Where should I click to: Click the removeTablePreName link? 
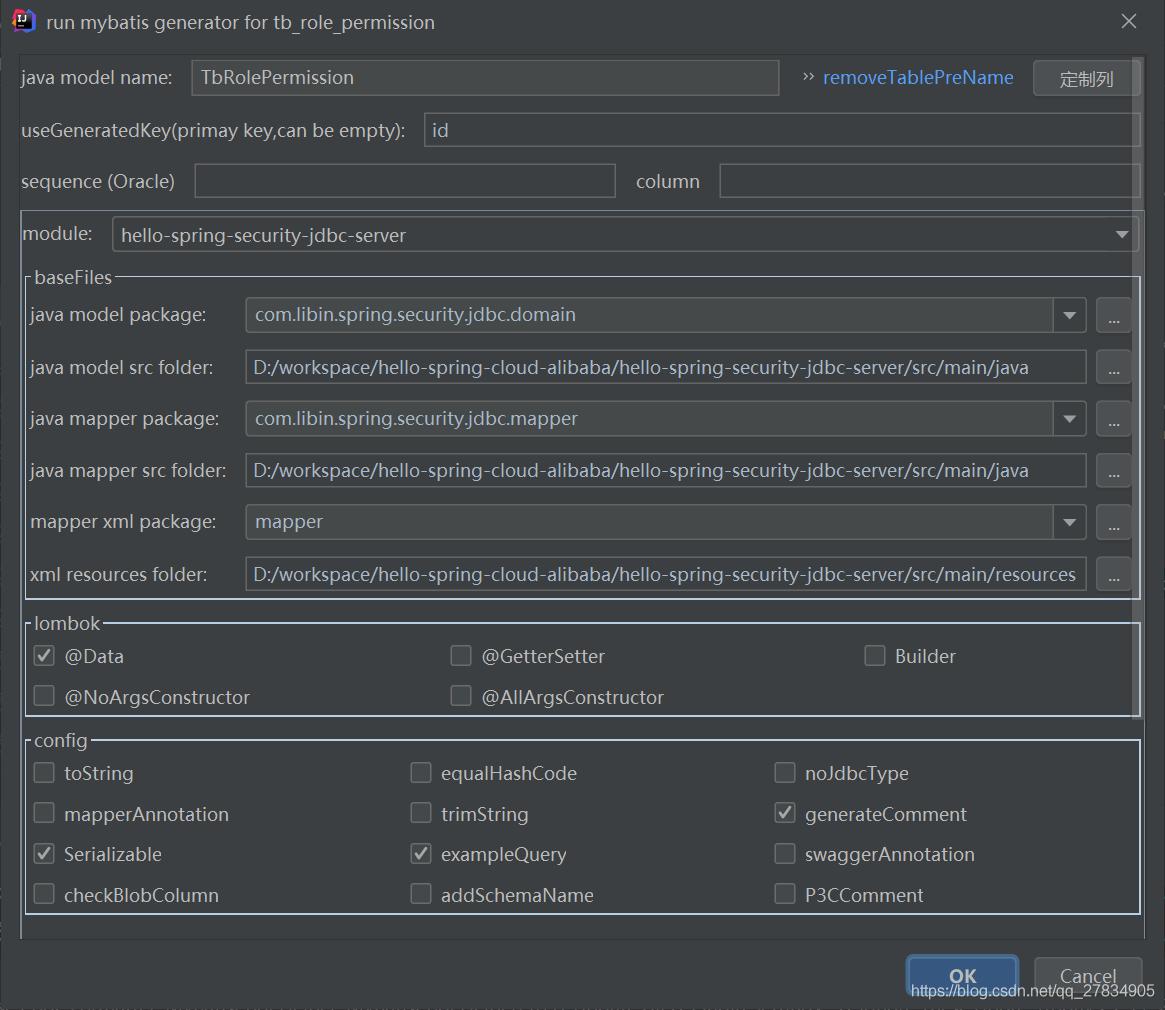pyautogui.click(x=917, y=78)
